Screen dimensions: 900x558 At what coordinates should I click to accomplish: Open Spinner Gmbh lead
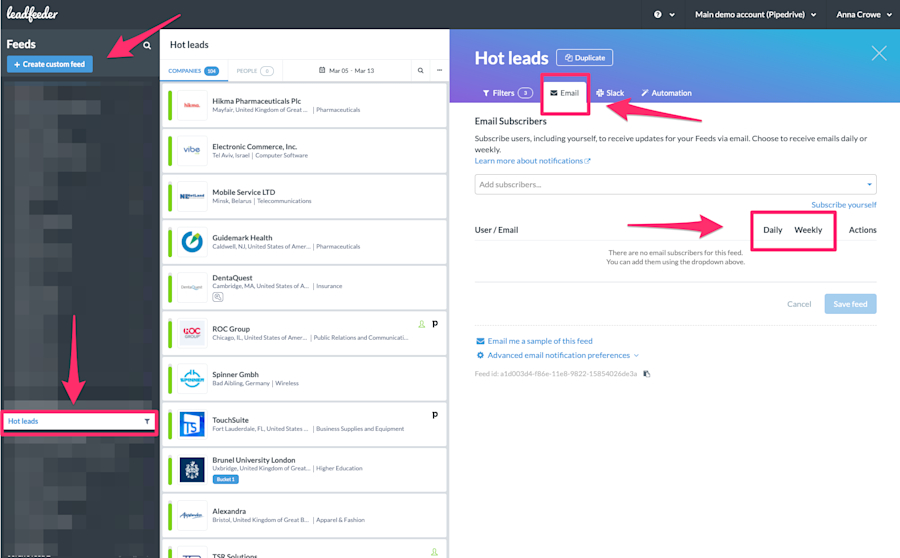[x=305, y=378]
